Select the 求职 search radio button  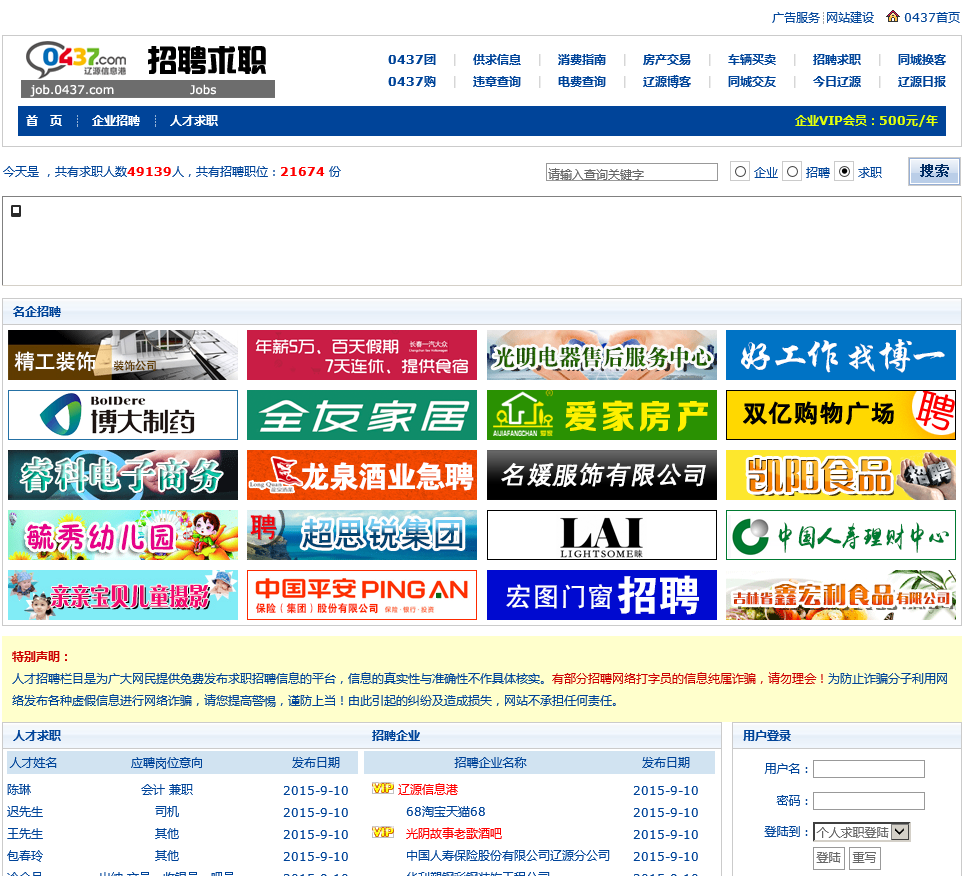845,172
